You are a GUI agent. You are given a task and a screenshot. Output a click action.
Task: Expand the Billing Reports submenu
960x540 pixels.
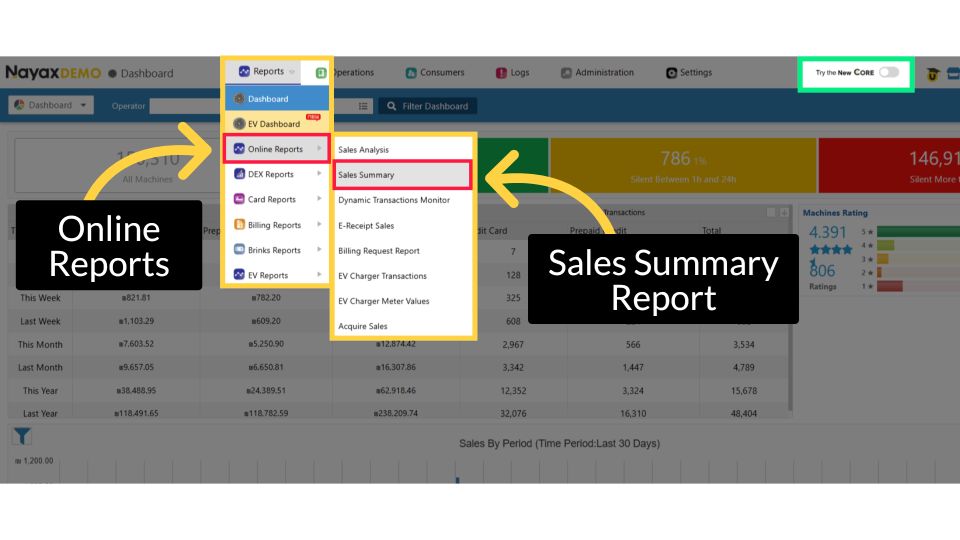pos(277,225)
